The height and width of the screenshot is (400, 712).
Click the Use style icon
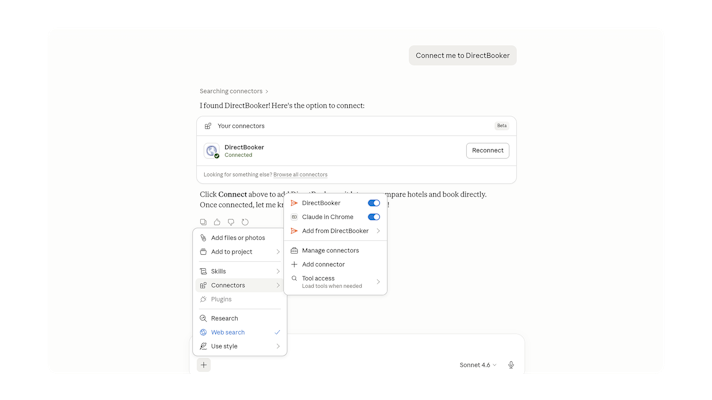(203, 346)
